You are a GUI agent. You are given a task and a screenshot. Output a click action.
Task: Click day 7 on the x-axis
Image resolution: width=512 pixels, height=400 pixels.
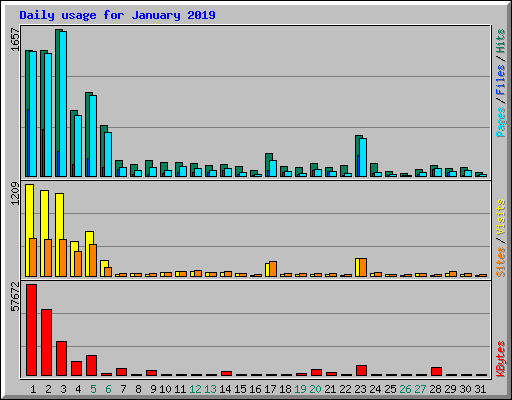tap(123, 389)
